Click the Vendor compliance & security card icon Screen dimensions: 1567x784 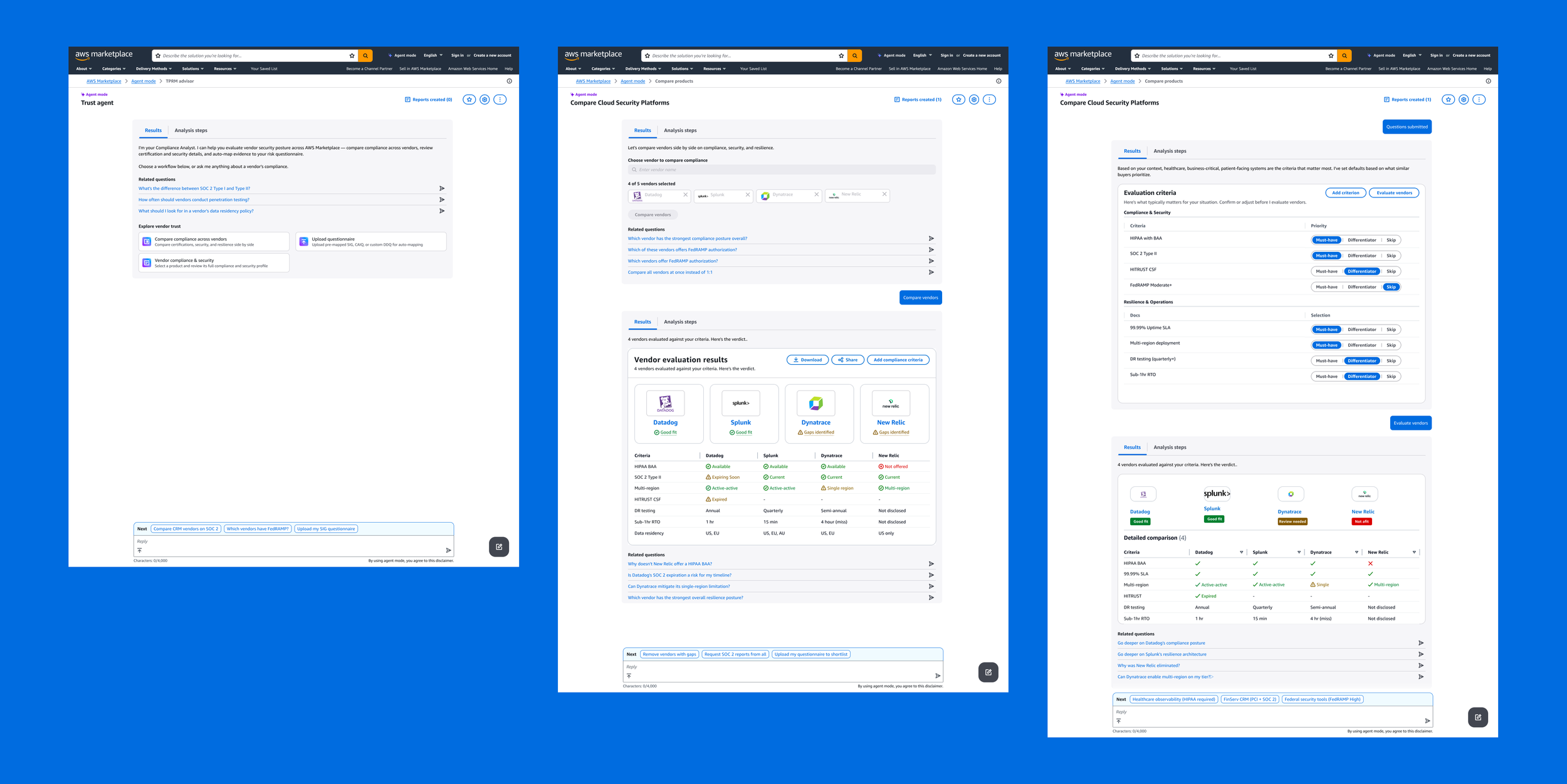click(147, 263)
